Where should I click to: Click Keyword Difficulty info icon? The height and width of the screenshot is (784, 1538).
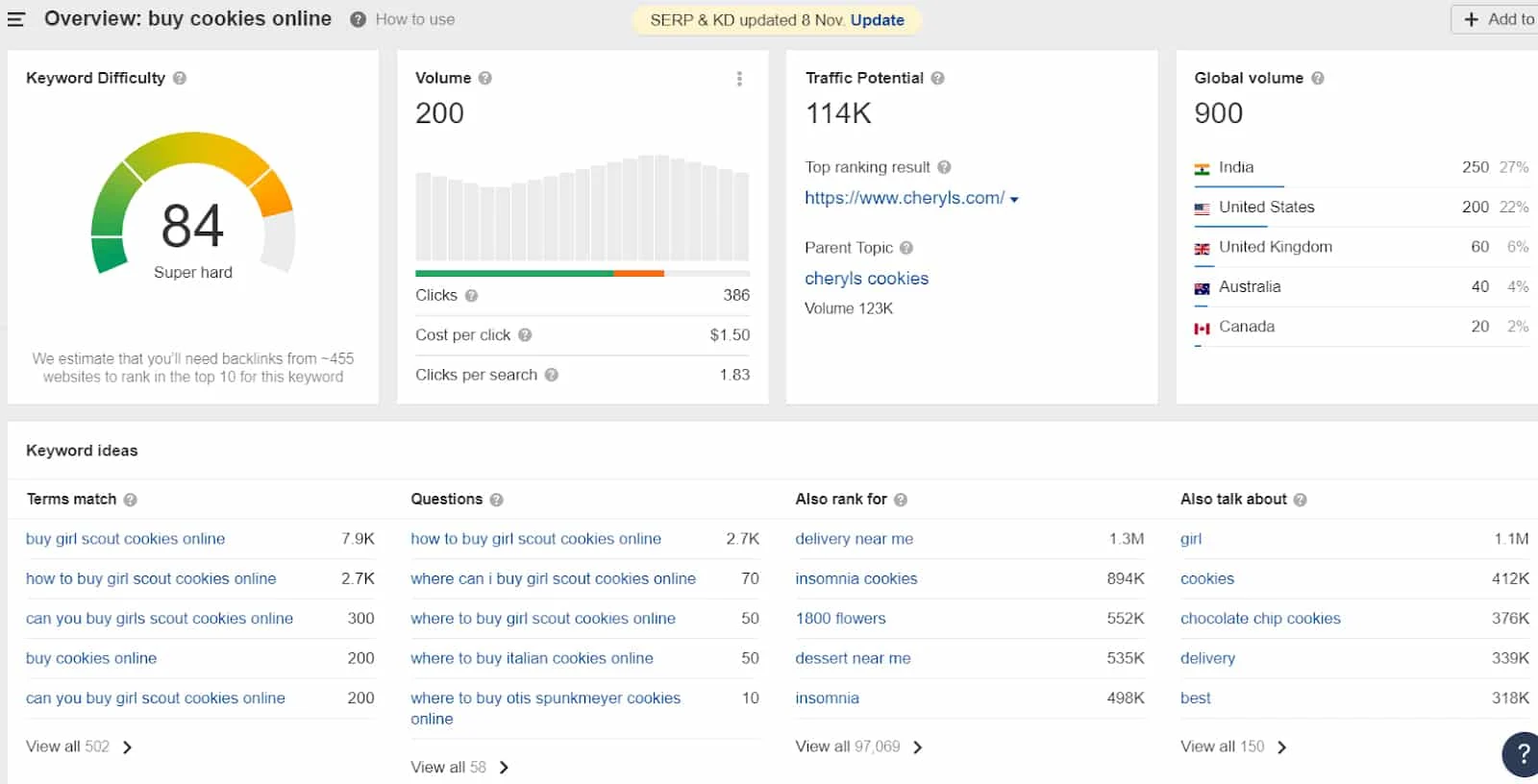[180, 78]
